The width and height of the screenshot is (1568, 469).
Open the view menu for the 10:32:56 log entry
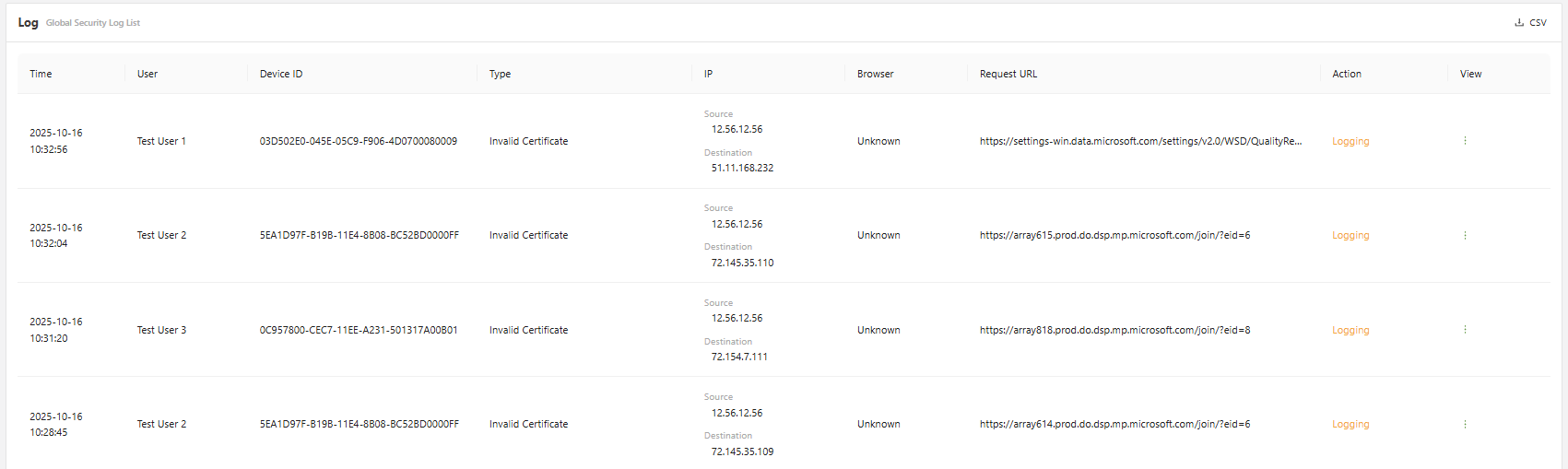(x=1465, y=141)
